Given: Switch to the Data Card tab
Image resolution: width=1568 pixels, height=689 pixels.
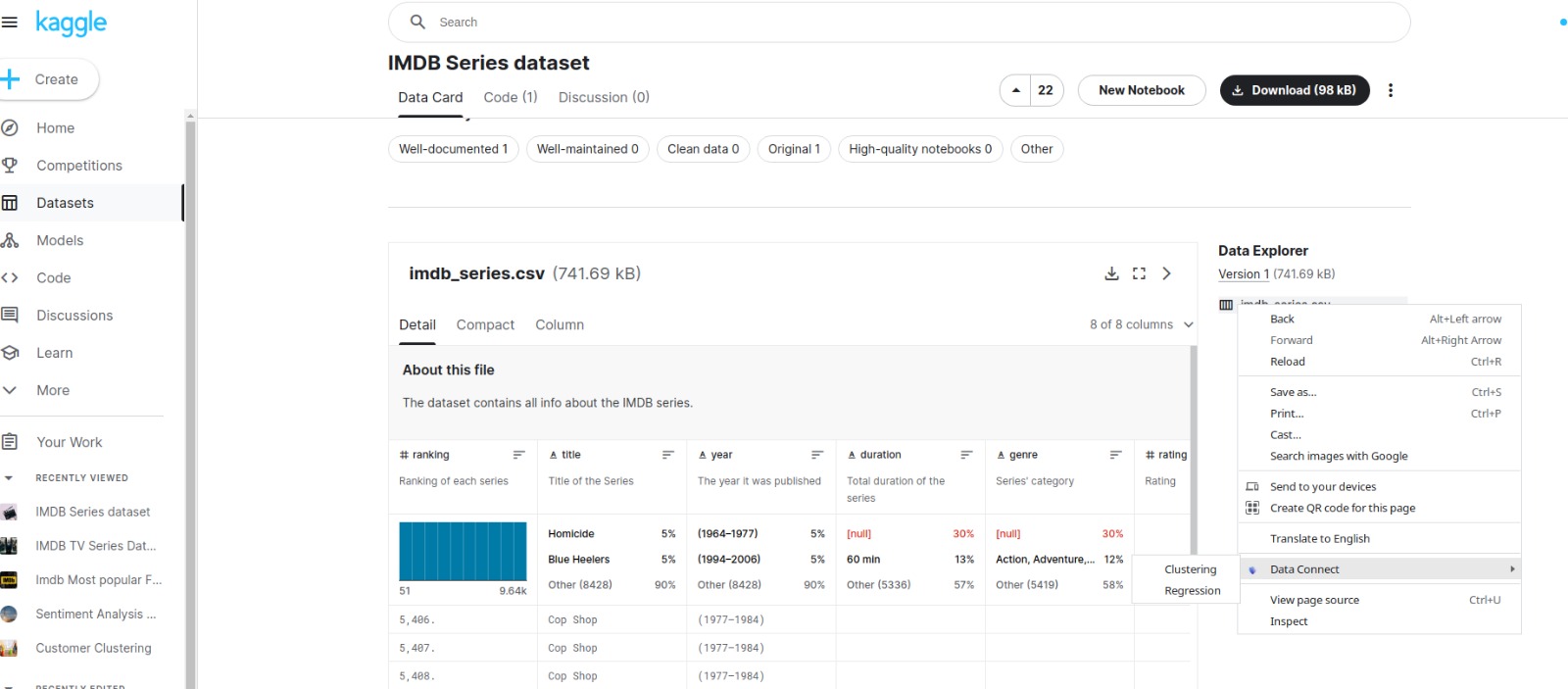Looking at the screenshot, I should [x=430, y=97].
